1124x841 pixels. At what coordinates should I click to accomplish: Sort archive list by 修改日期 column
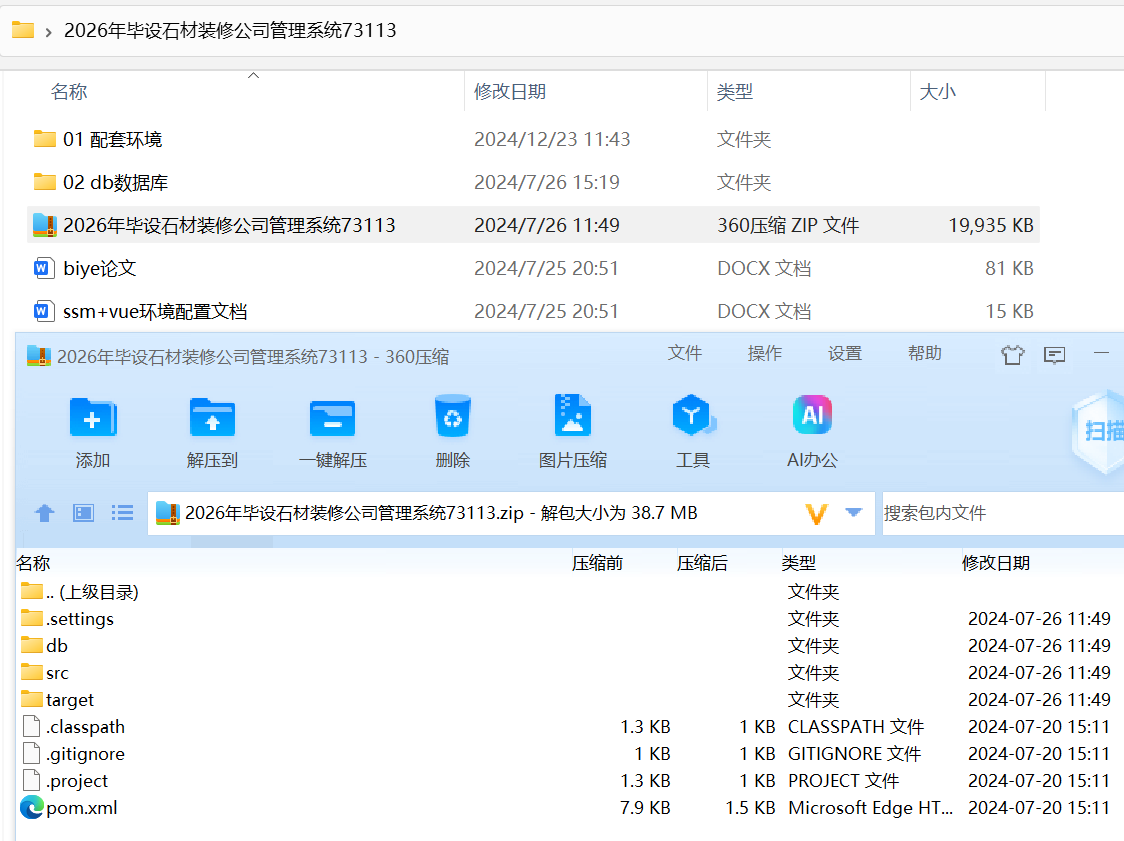coord(996,564)
